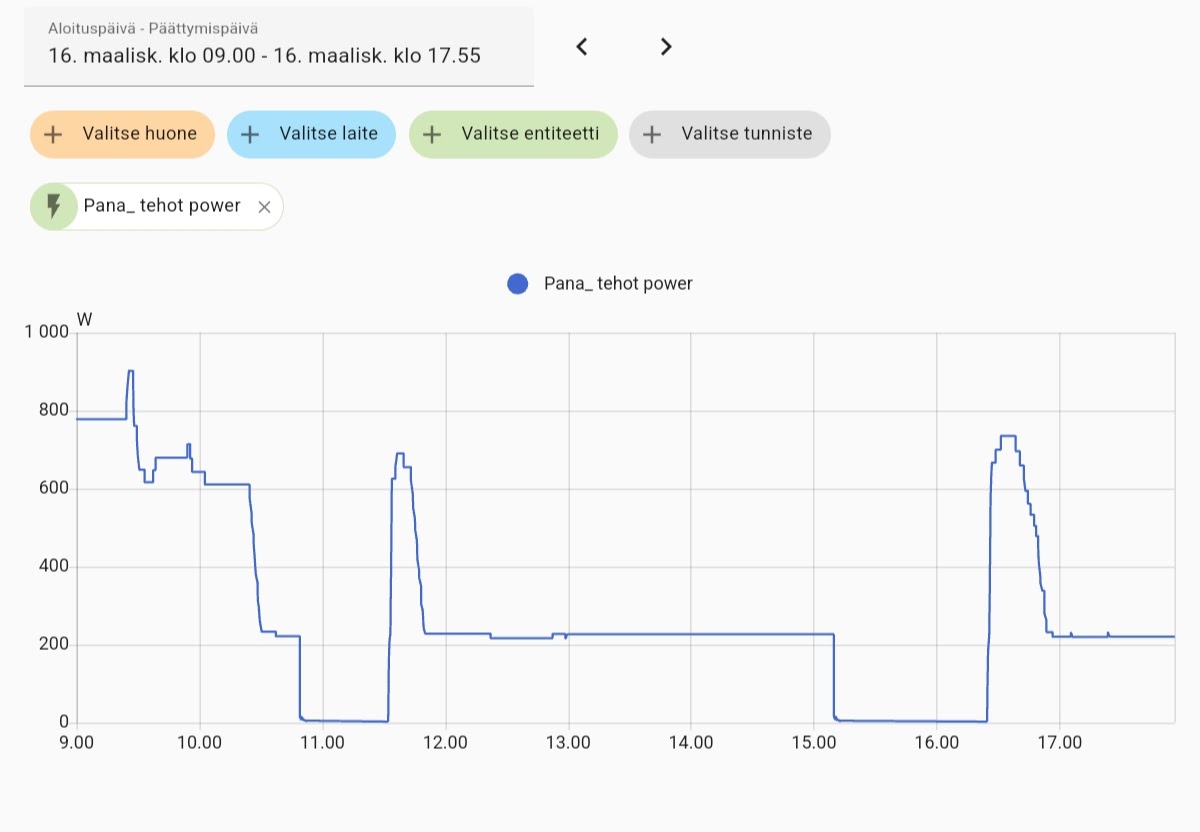Click the 900 W peak near 9.30

[x=130, y=372]
